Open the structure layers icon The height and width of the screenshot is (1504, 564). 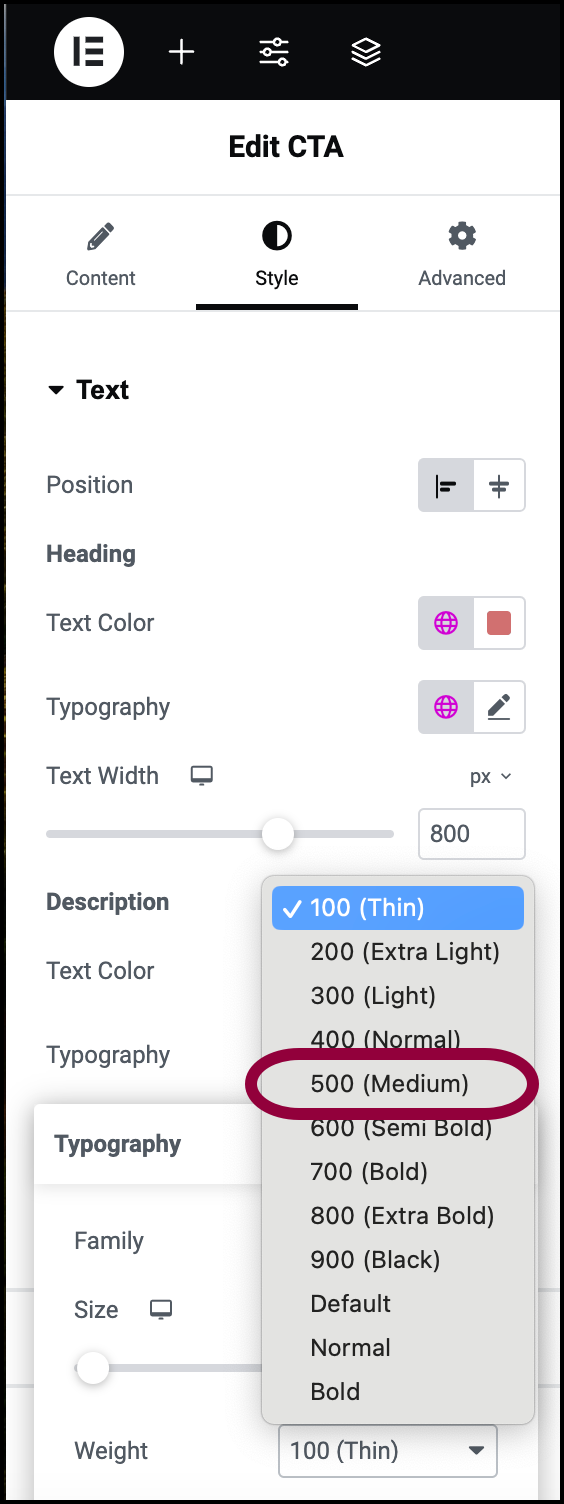[366, 52]
